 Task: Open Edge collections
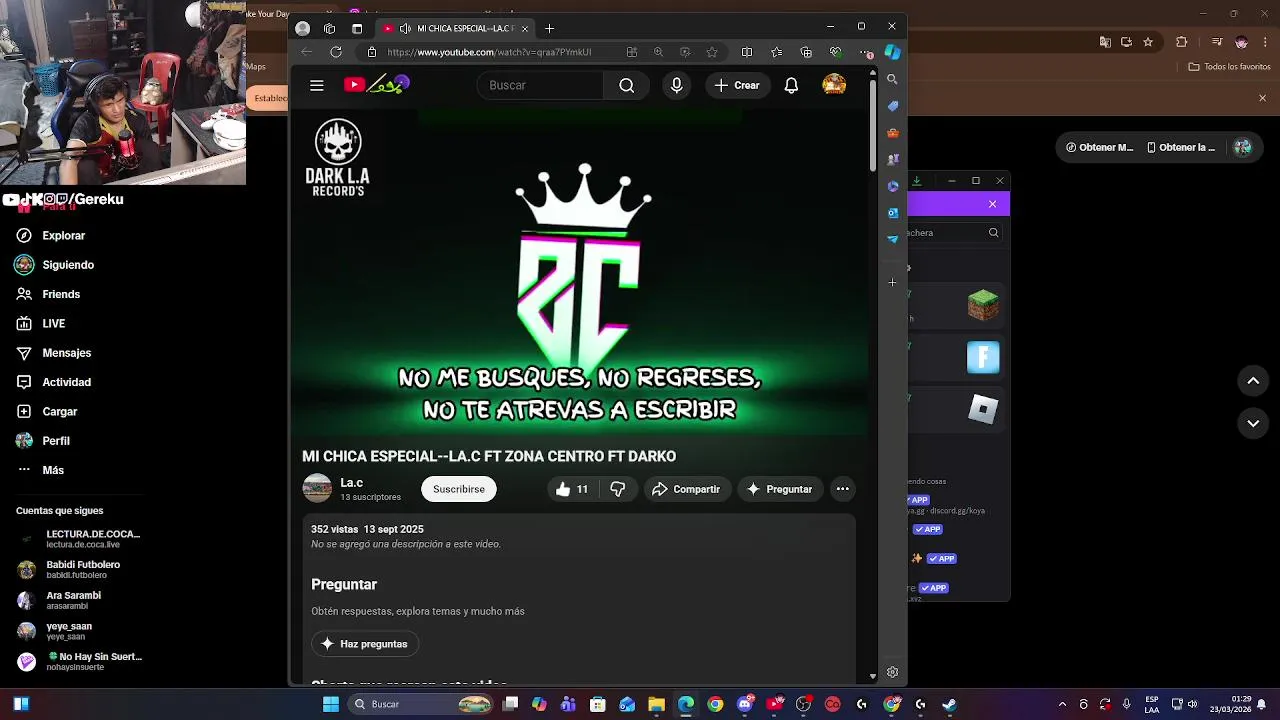click(807, 52)
